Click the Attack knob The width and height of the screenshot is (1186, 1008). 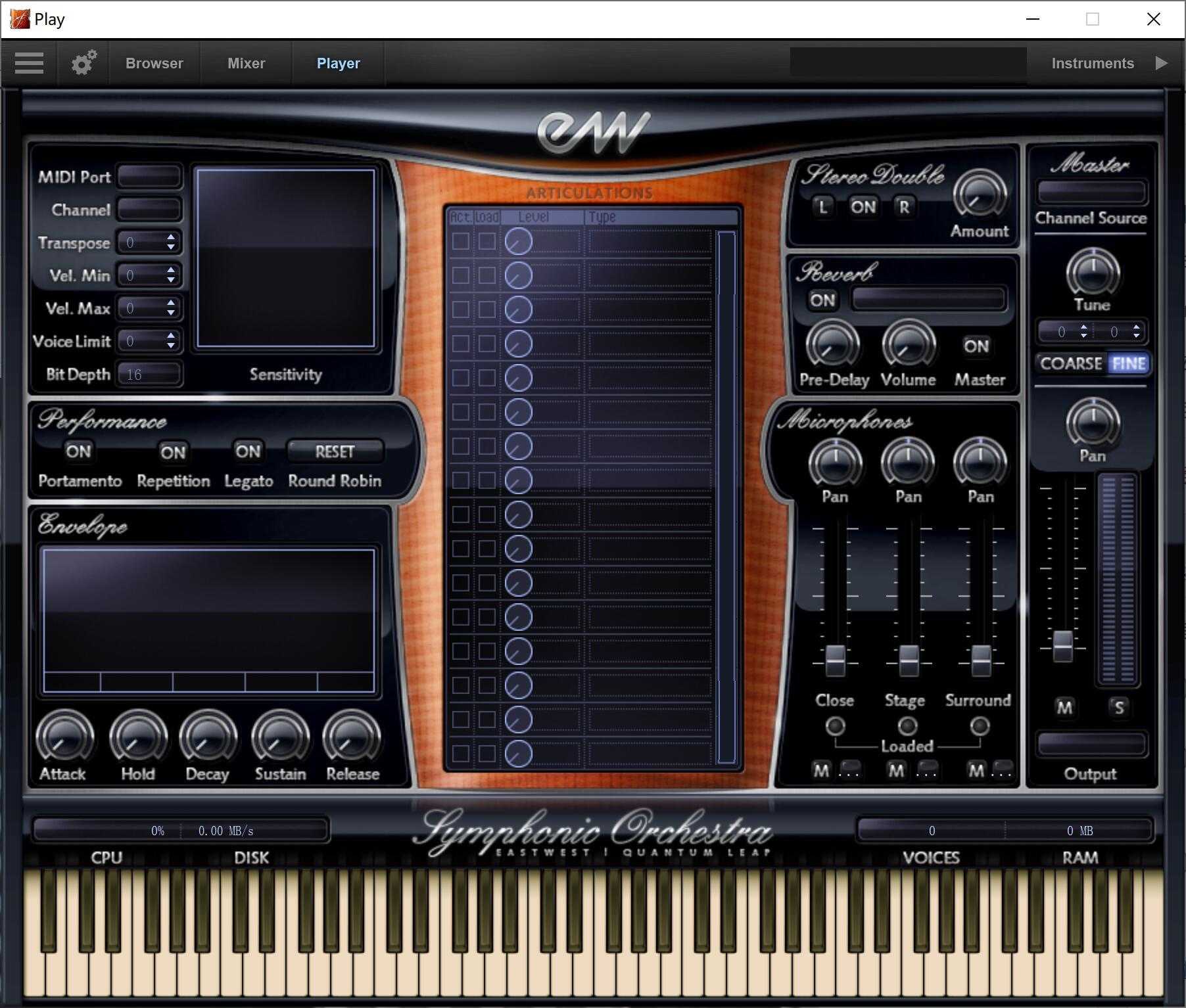pyautogui.click(x=64, y=738)
